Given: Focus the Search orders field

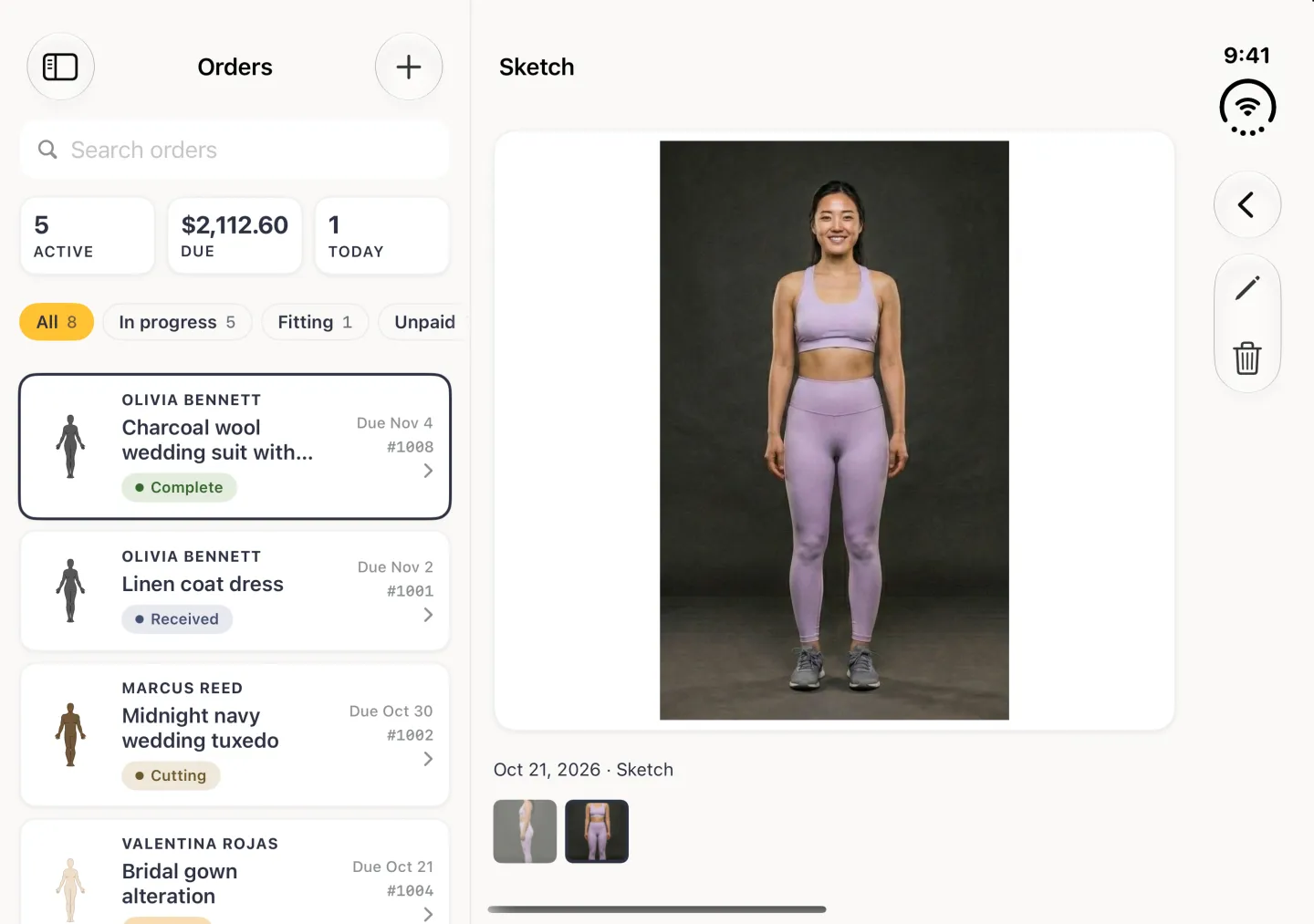Looking at the screenshot, I should pos(235,150).
